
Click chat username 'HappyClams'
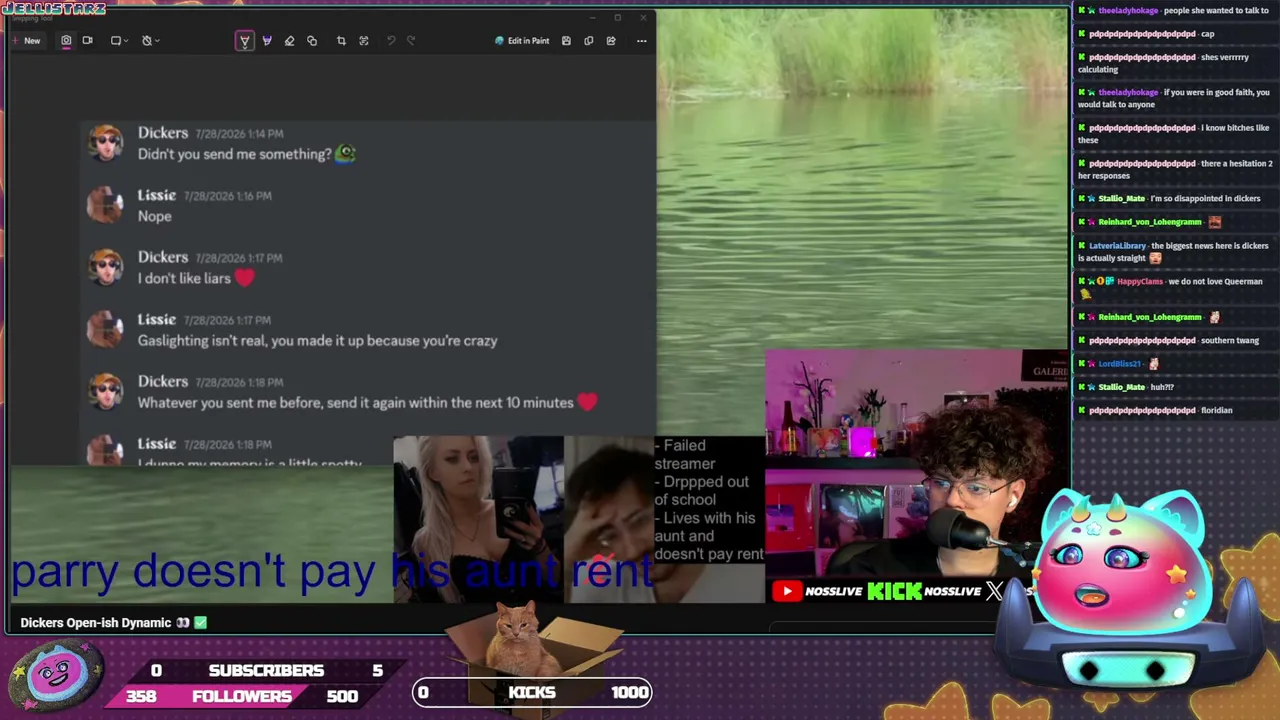click(x=1140, y=281)
